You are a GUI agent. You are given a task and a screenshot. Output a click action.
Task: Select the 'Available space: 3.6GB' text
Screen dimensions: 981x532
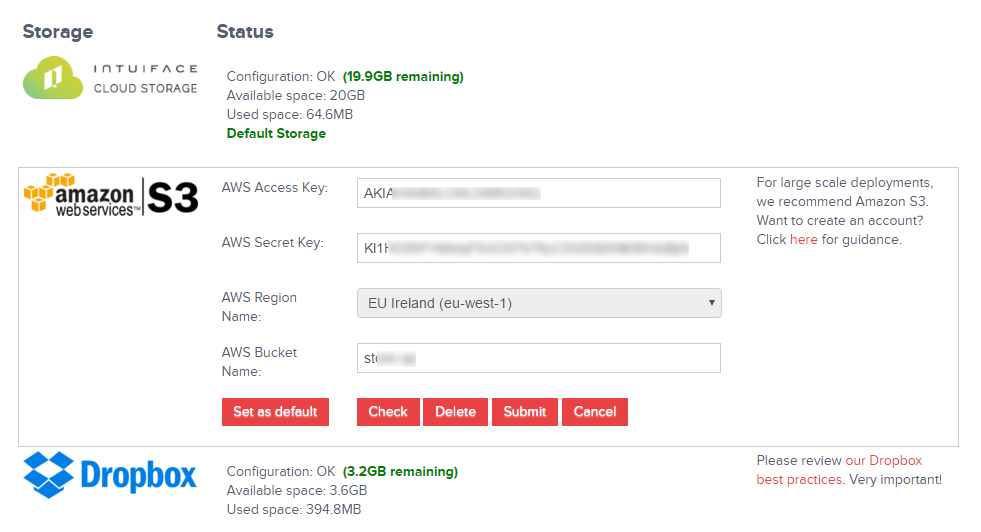(297, 491)
